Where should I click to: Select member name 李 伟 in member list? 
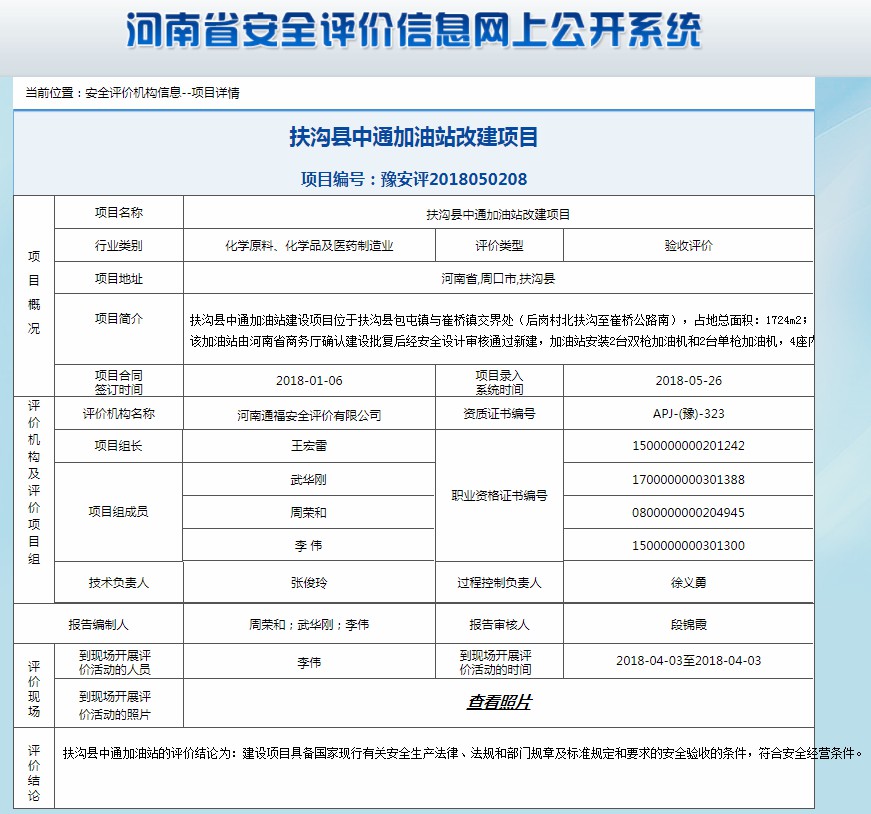coord(309,546)
